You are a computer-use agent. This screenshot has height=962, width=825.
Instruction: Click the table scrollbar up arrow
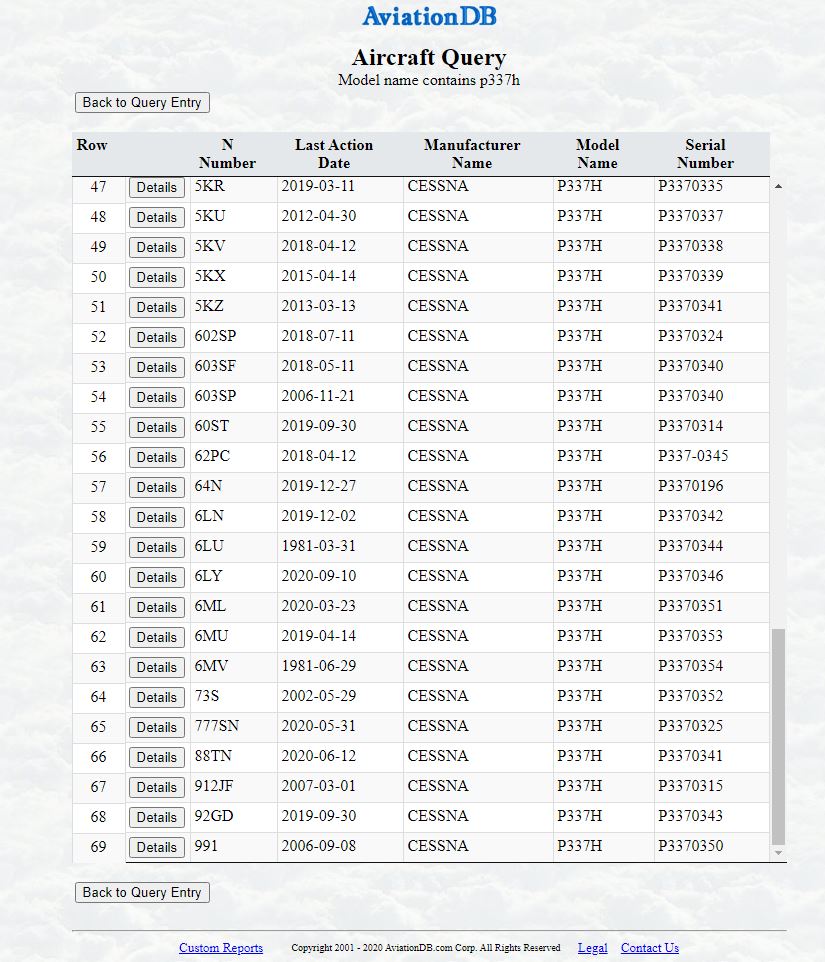point(778,186)
